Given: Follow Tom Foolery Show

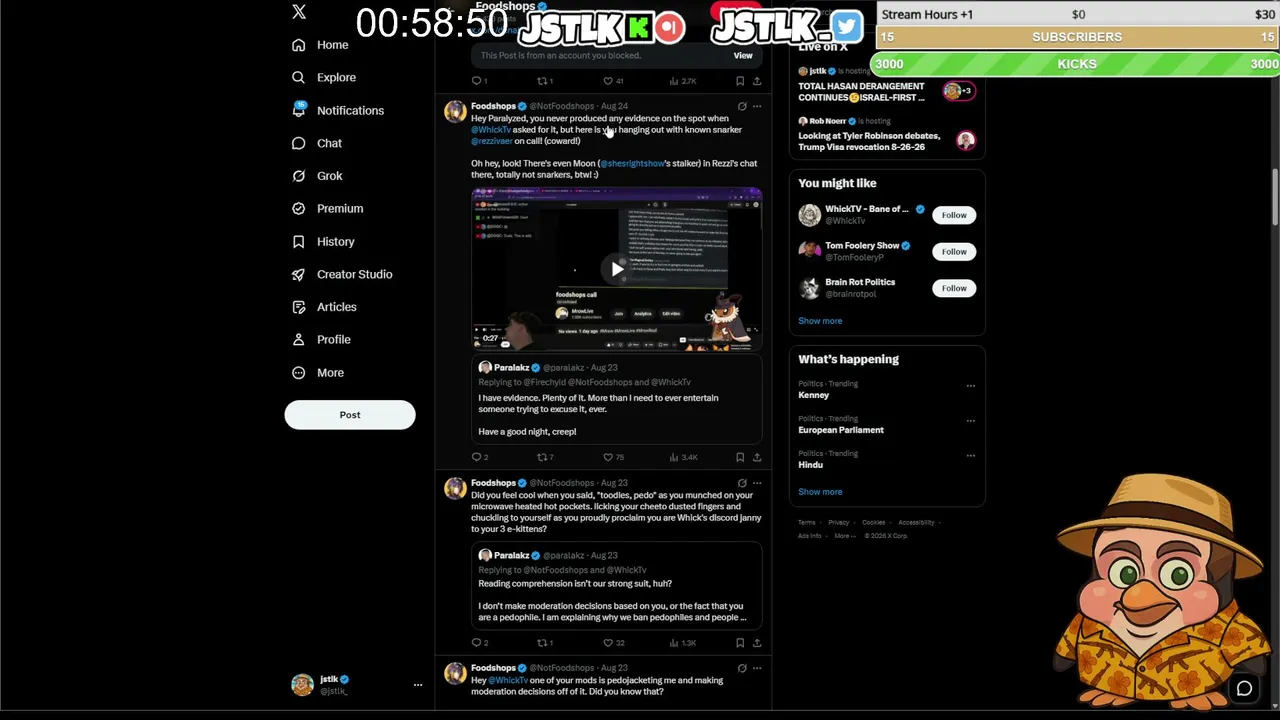Looking at the screenshot, I should tap(954, 251).
